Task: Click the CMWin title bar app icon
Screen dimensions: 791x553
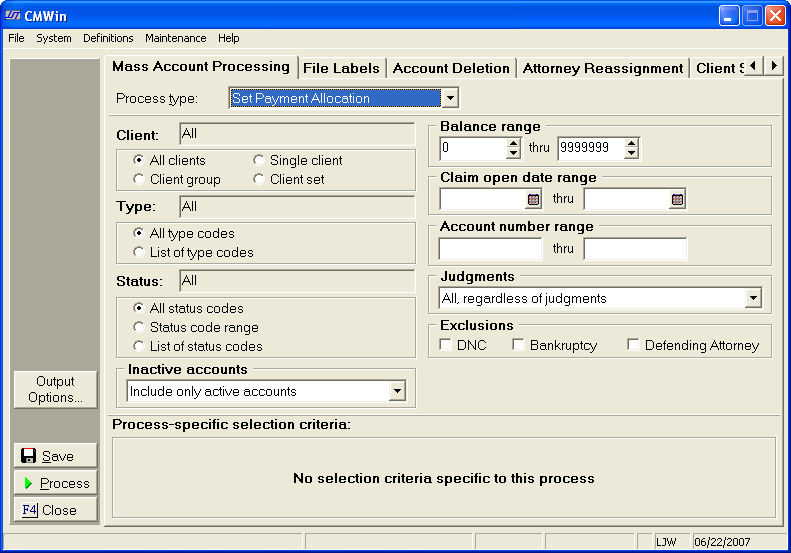Action: coord(13,15)
